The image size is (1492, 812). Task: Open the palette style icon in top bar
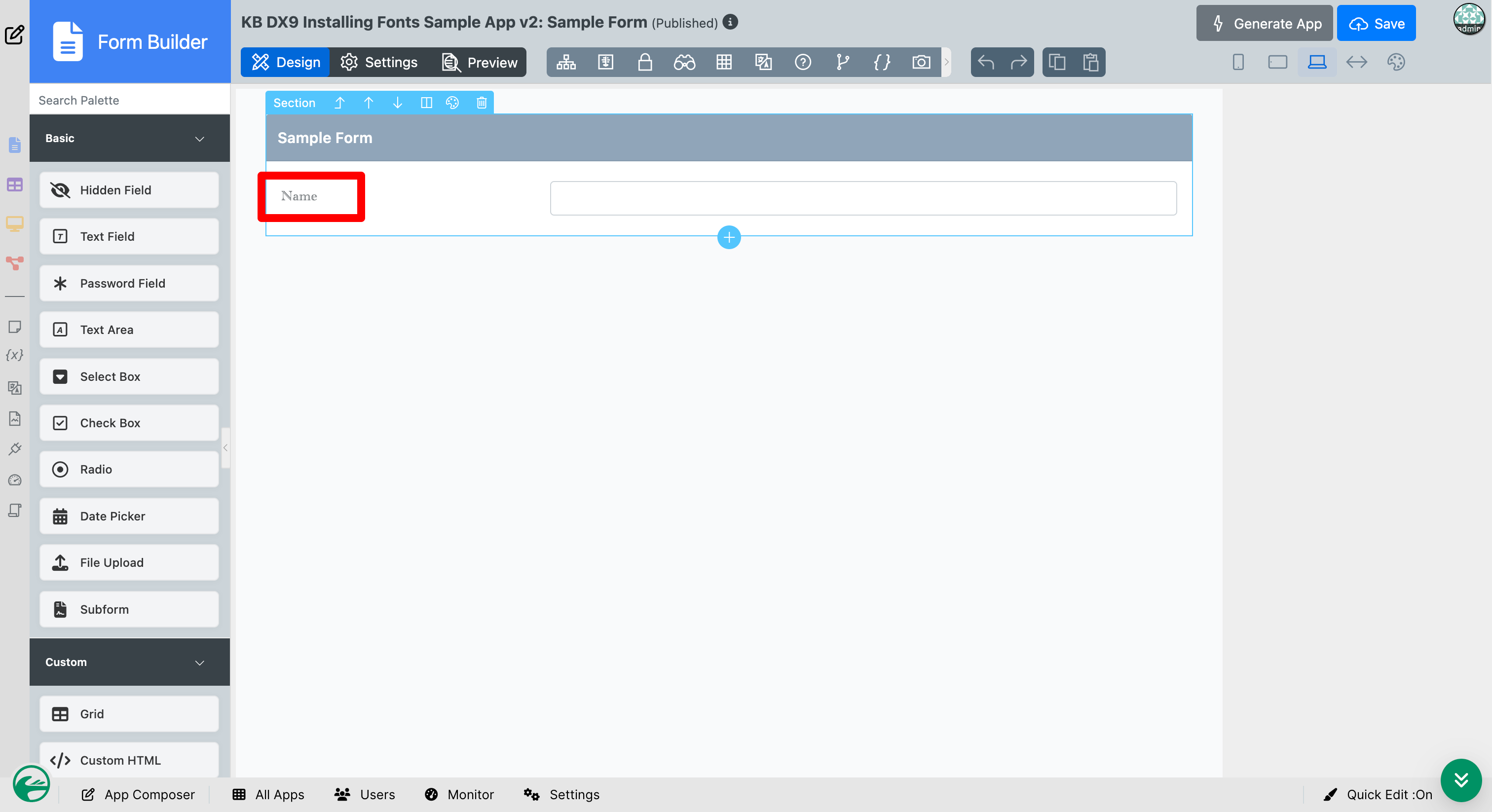[1396, 62]
